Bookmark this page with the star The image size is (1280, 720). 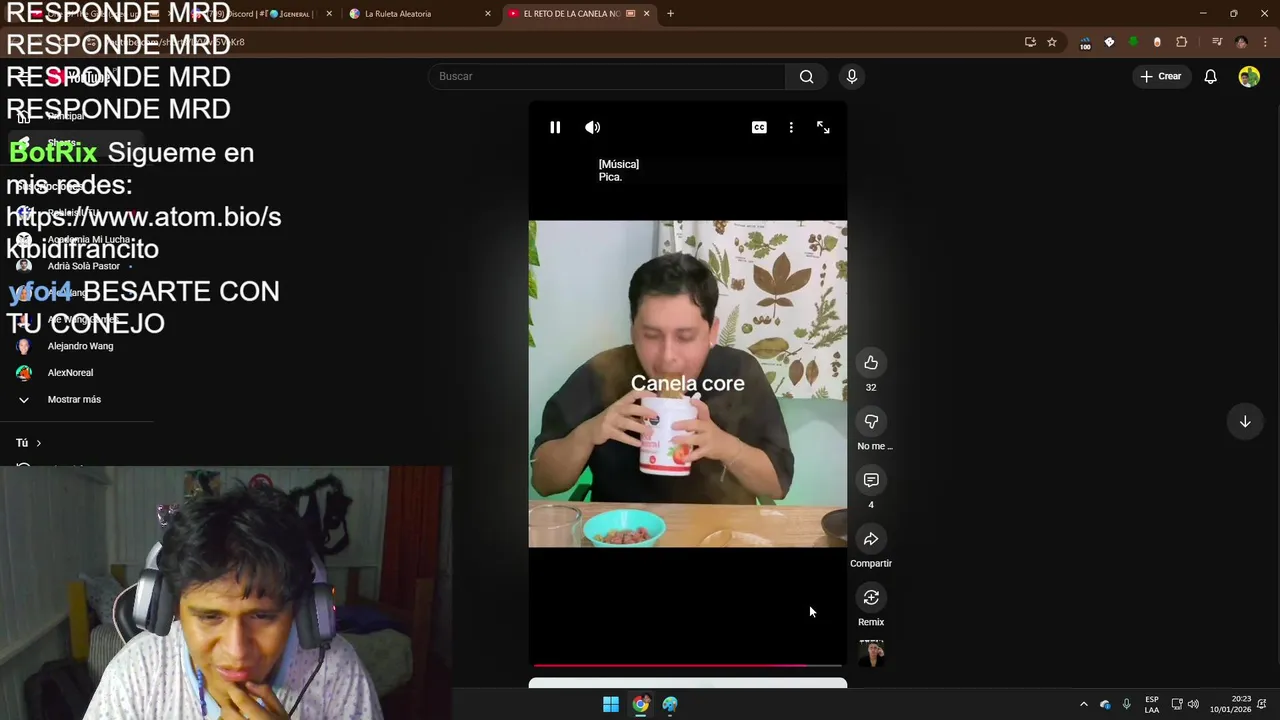click(1052, 42)
